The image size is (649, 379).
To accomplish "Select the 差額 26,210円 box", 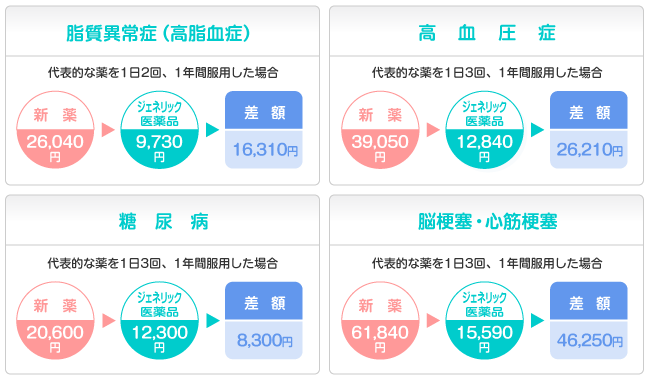I will point(589,130).
